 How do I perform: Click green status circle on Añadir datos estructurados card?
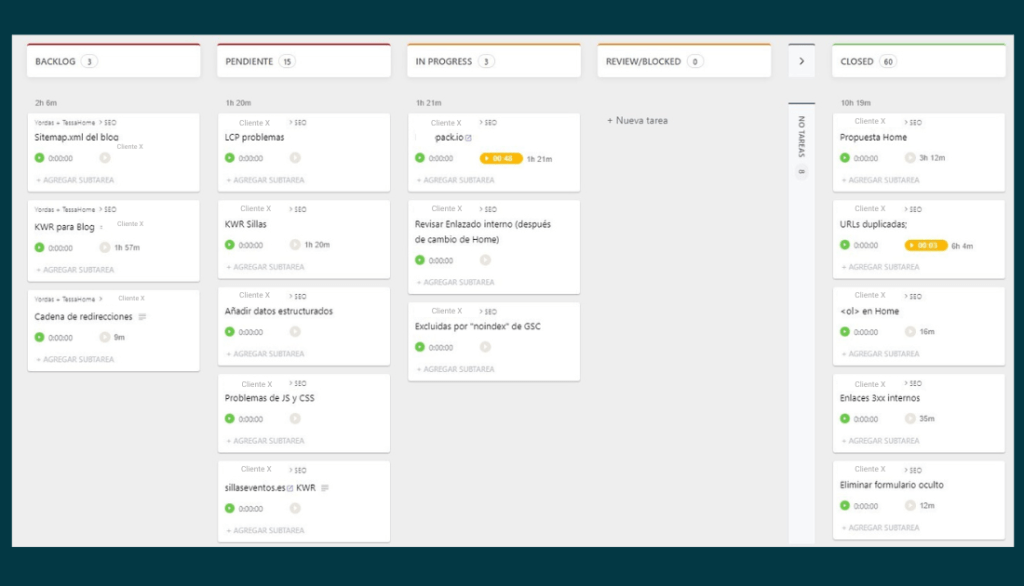[230, 332]
